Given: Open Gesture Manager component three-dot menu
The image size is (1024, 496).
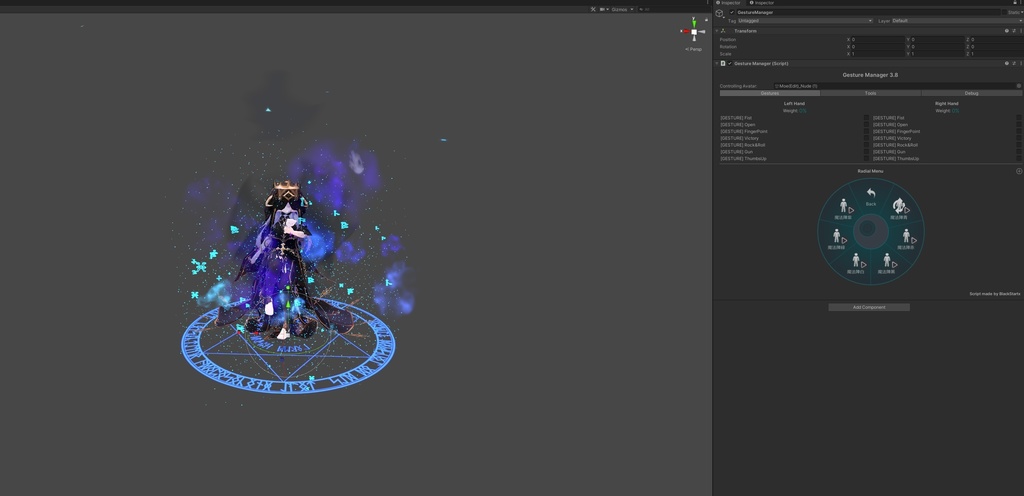Looking at the screenshot, I should click(1021, 63).
